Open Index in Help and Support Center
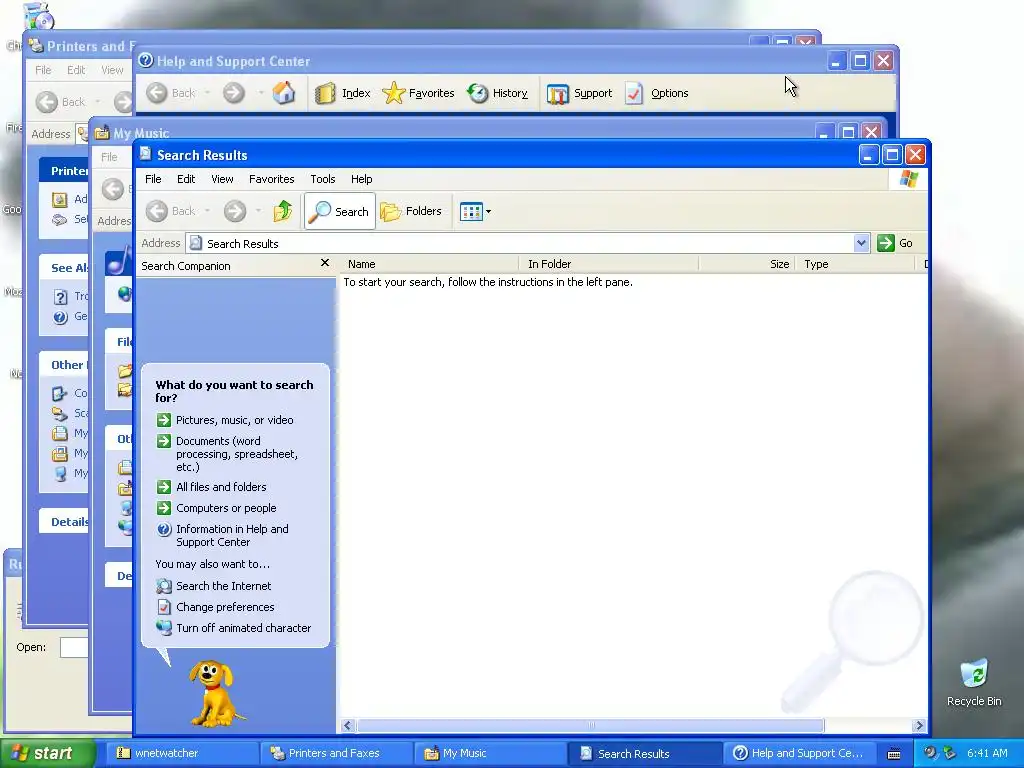 [x=343, y=93]
